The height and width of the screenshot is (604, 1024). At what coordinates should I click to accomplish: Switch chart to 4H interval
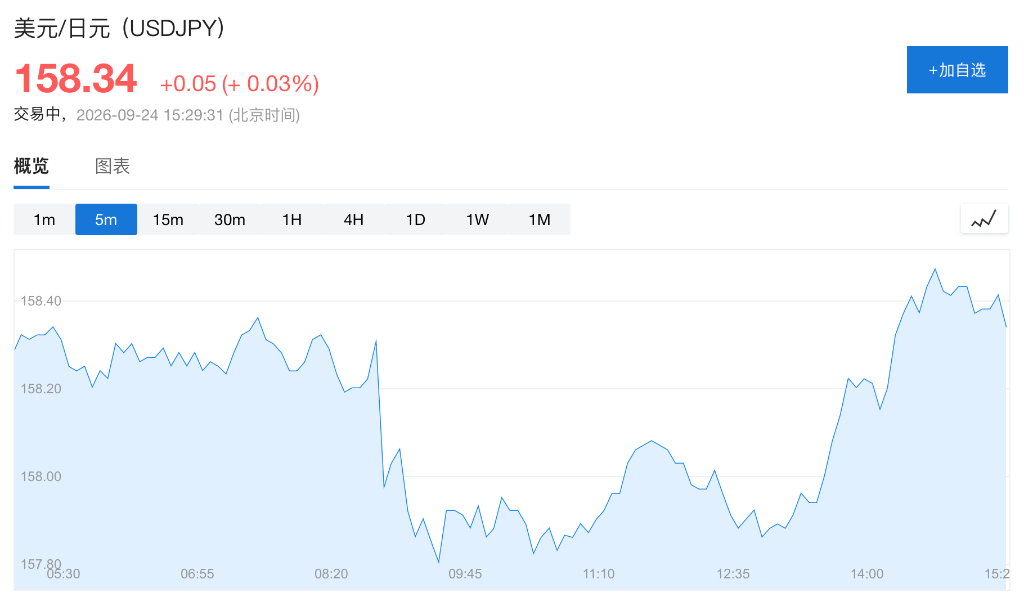[x=353, y=219]
